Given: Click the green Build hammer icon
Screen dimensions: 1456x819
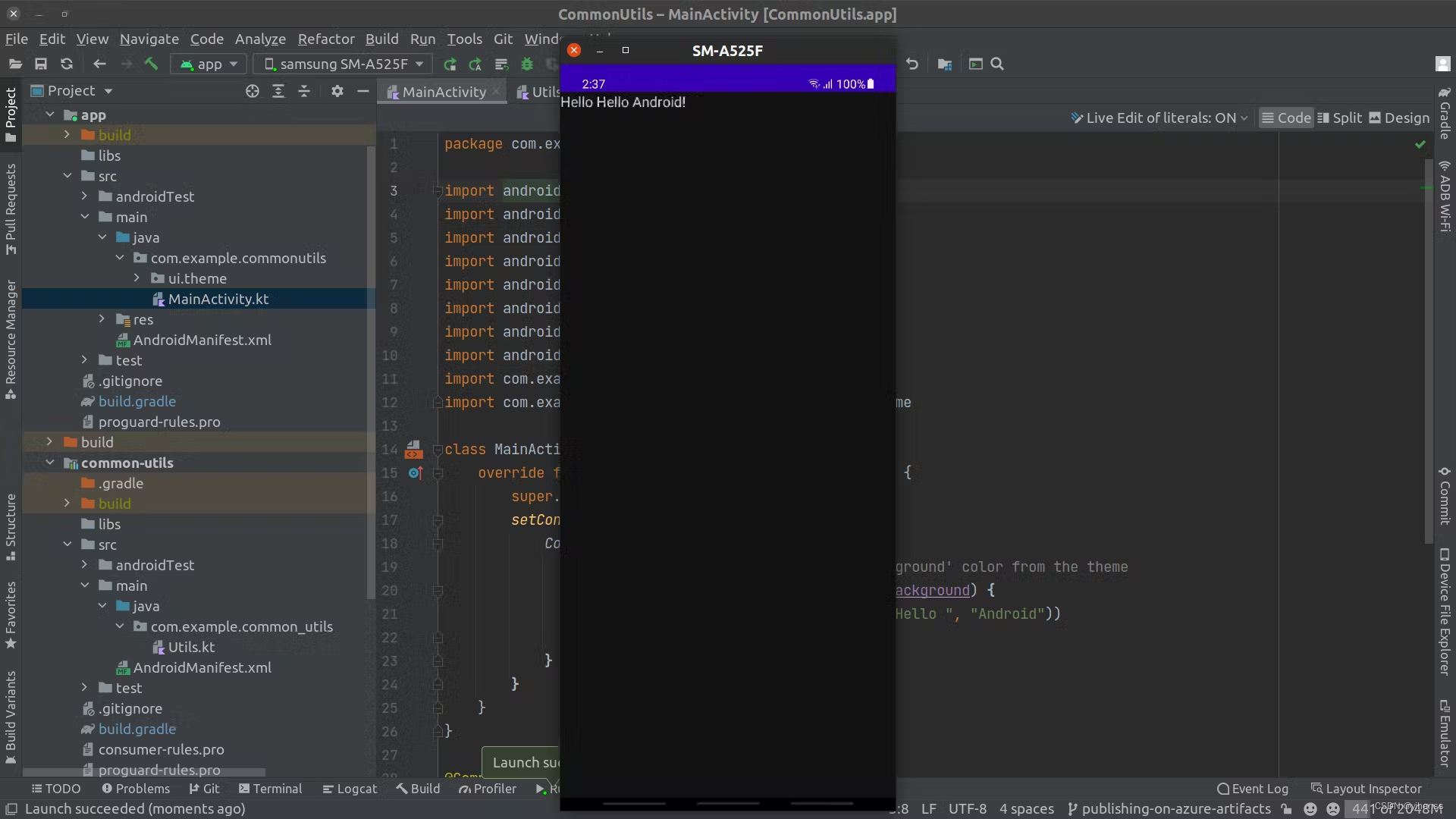Looking at the screenshot, I should [151, 64].
